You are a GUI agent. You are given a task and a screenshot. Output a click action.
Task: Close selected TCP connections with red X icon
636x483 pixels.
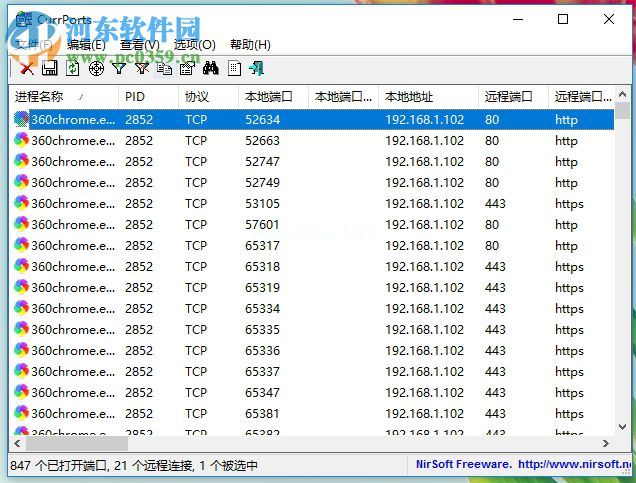pyautogui.click(x=27, y=68)
